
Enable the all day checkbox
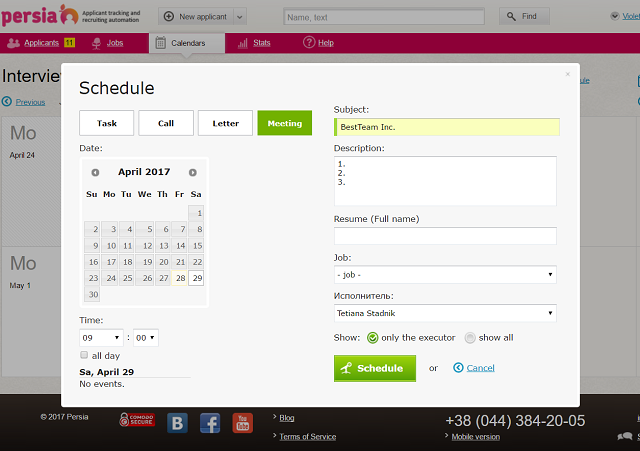pyautogui.click(x=84, y=355)
